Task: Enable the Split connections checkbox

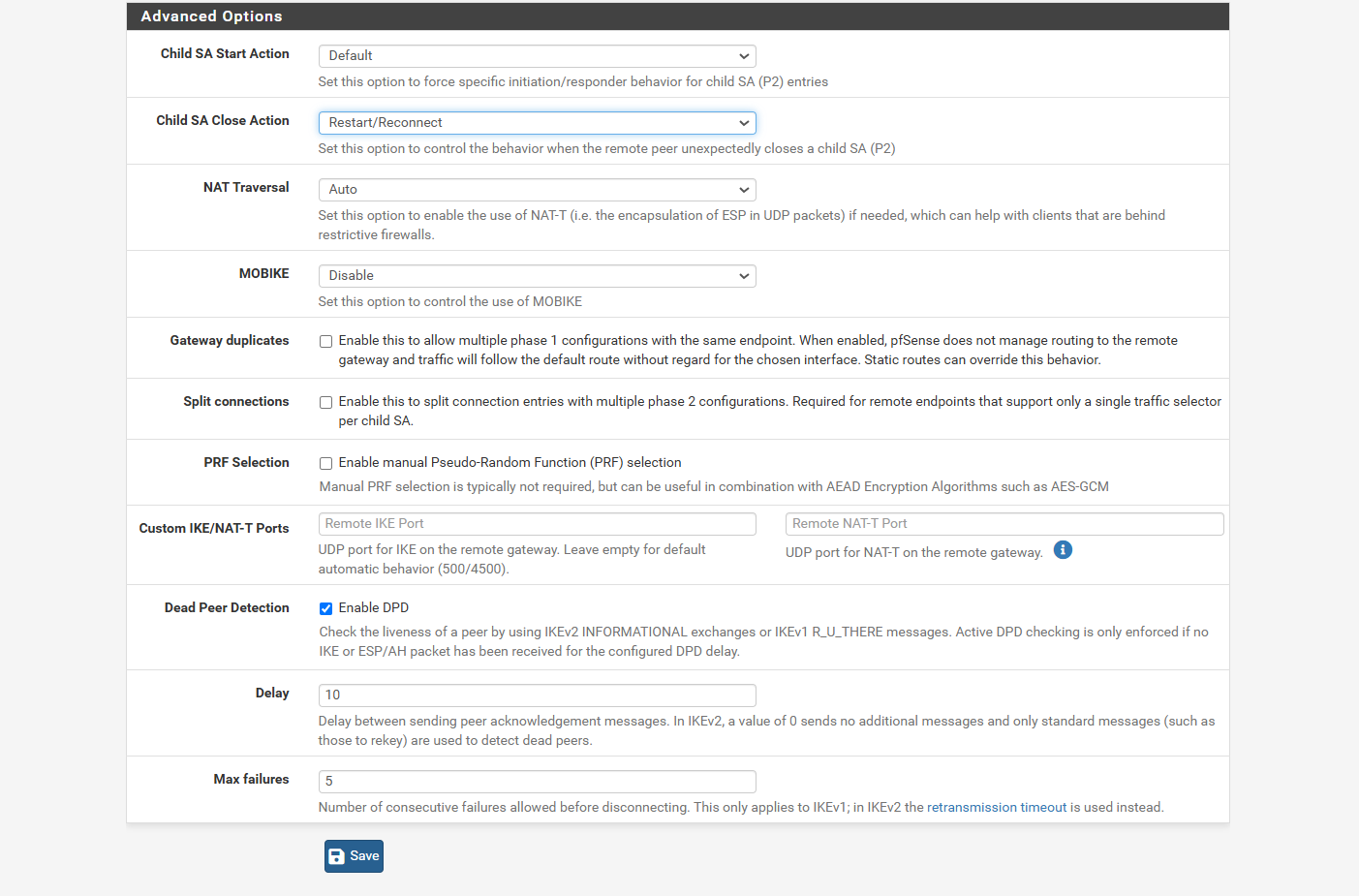Action: [326, 403]
